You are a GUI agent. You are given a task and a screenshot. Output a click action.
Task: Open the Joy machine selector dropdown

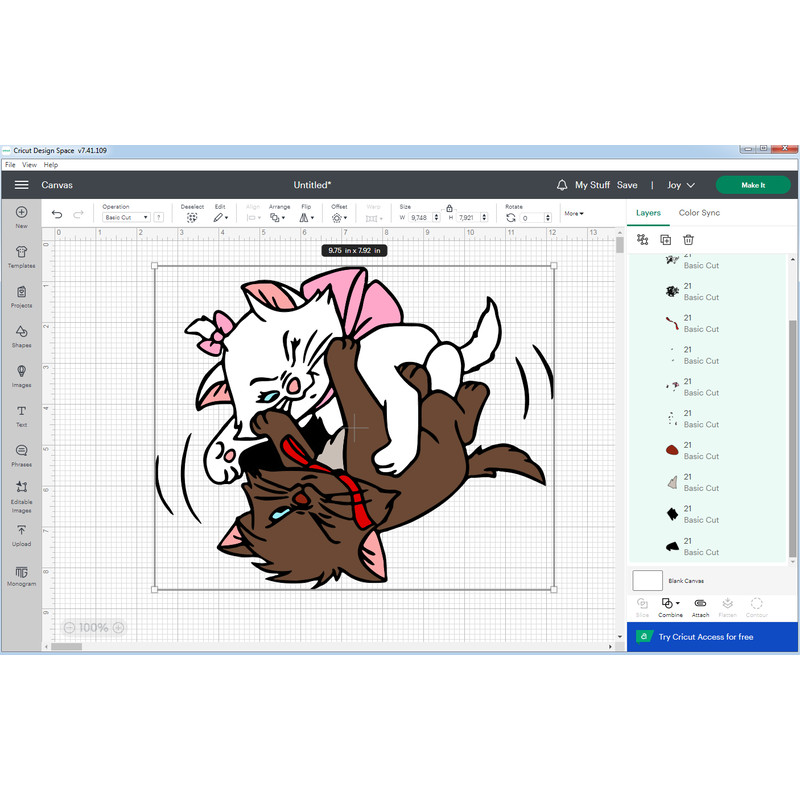(x=681, y=184)
